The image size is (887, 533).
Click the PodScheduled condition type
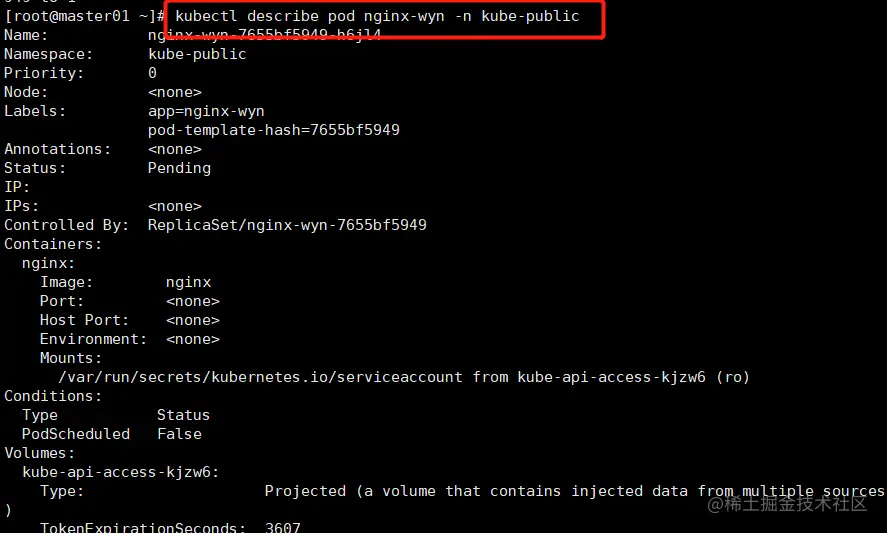click(76, 434)
